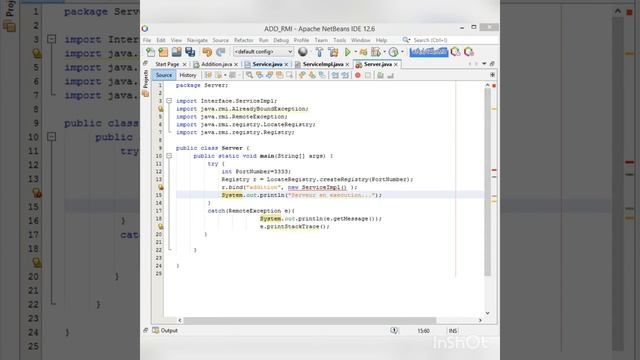Click the Redo toolbar icon
640x360 pixels.
(220, 52)
